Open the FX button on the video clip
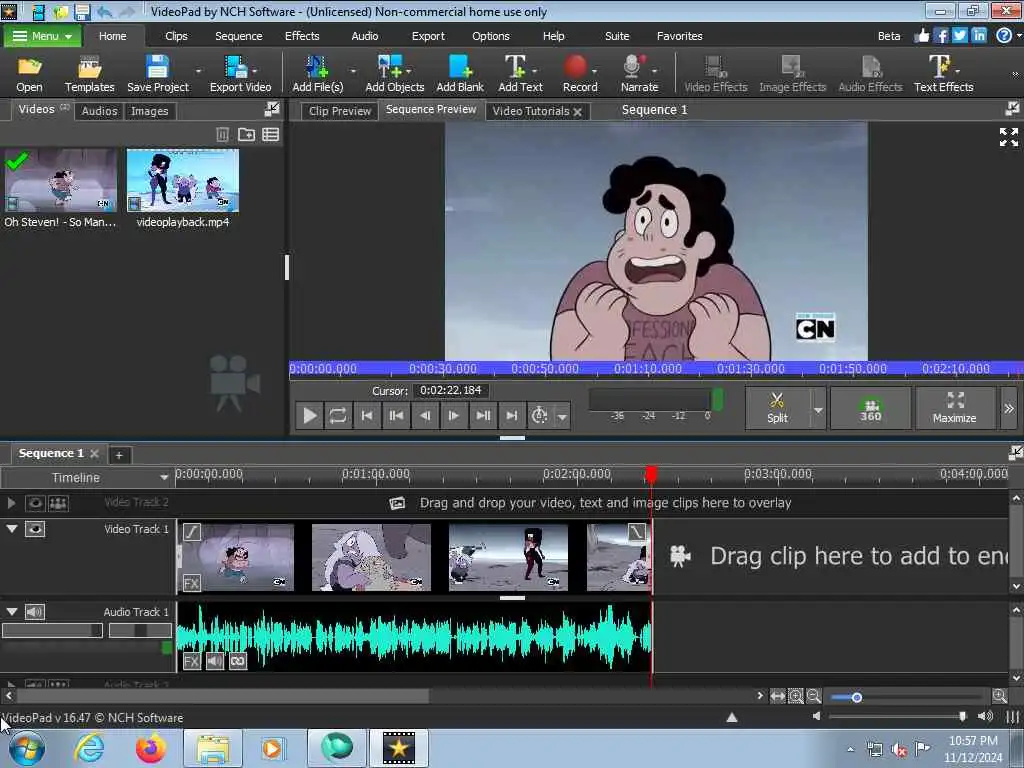The width and height of the screenshot is (1024, 768). pyautogui.click(x=191, y=583)
